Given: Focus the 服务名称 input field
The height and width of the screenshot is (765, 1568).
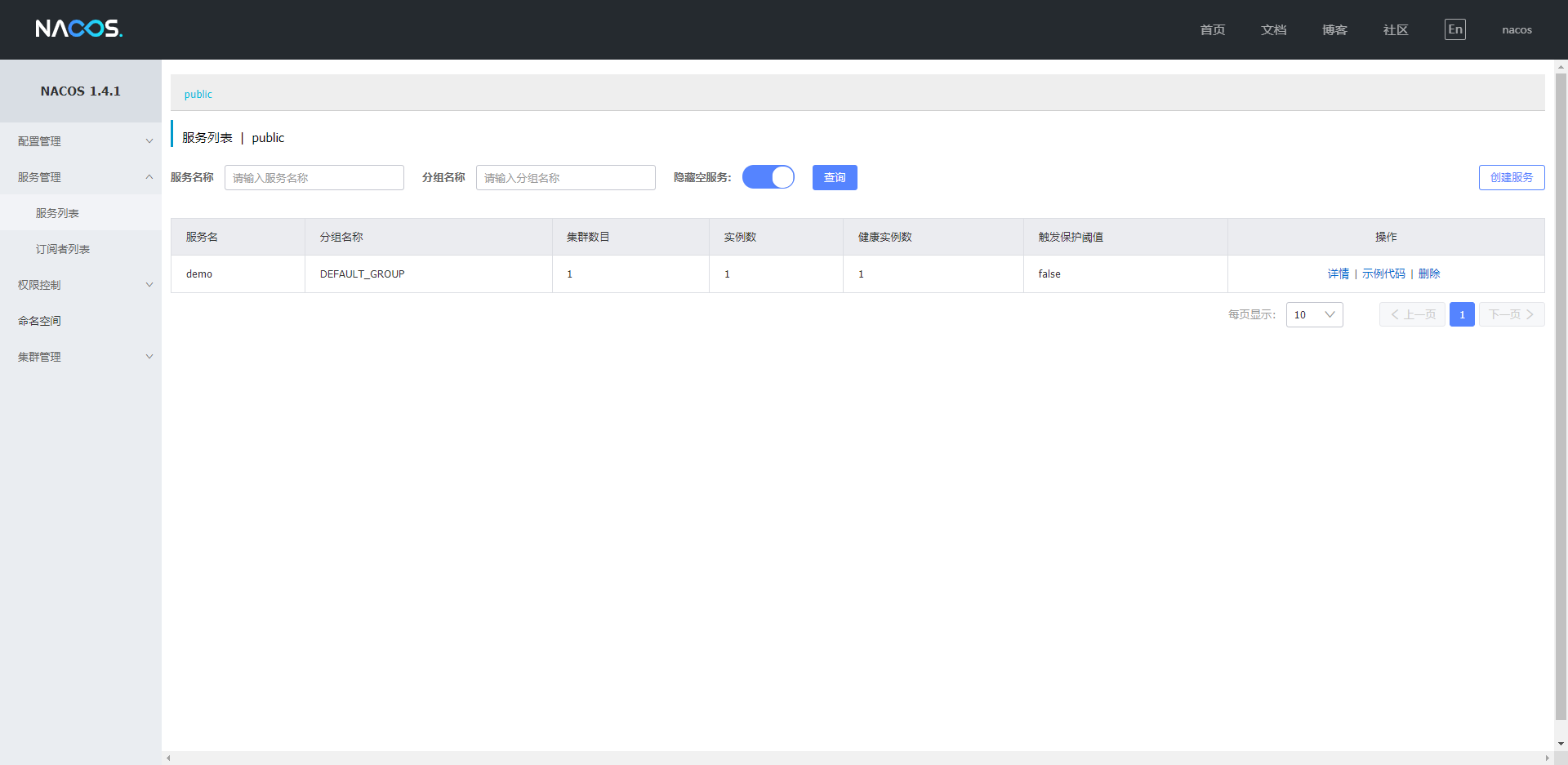Looking at the screenshot, I should tap(314, 177).
